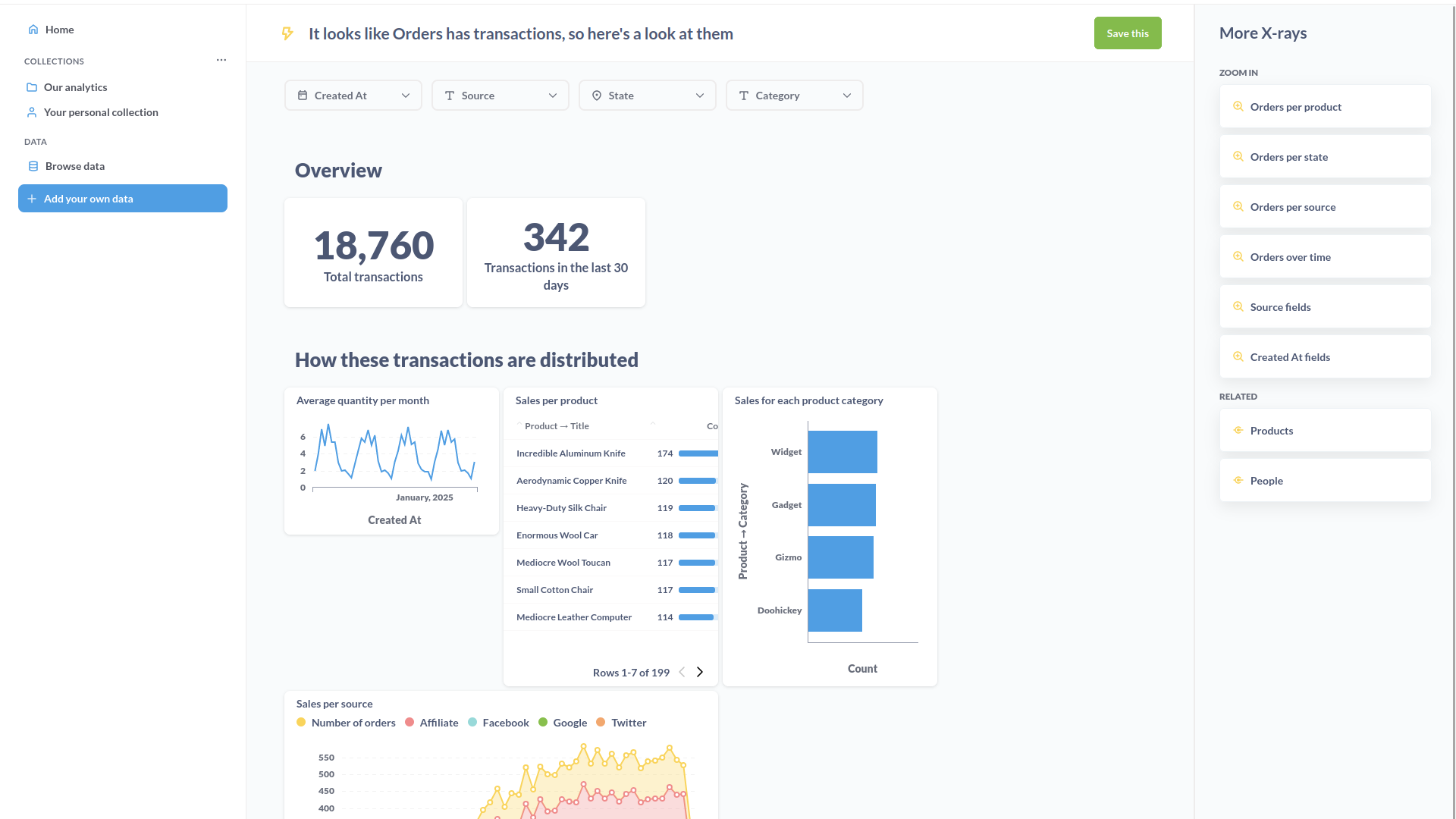Open the Source fields X-ray
The width and height of the screenshot is (1456, 819).
1325,307
